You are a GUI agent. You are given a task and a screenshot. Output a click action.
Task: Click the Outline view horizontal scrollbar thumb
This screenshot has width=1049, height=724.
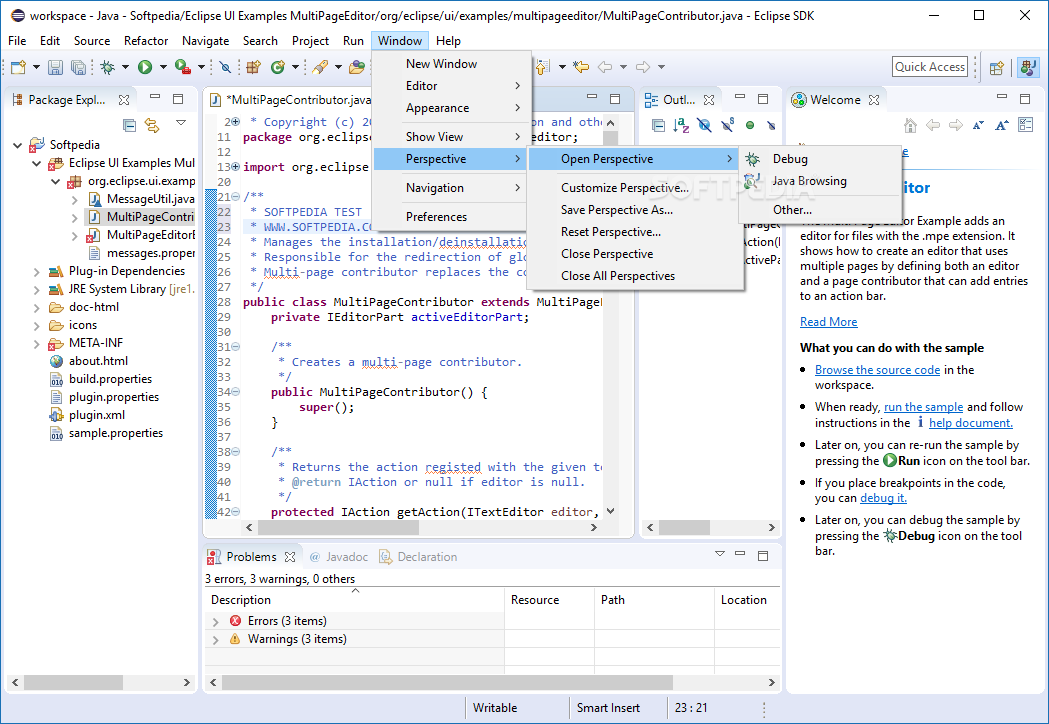[684, 527]
